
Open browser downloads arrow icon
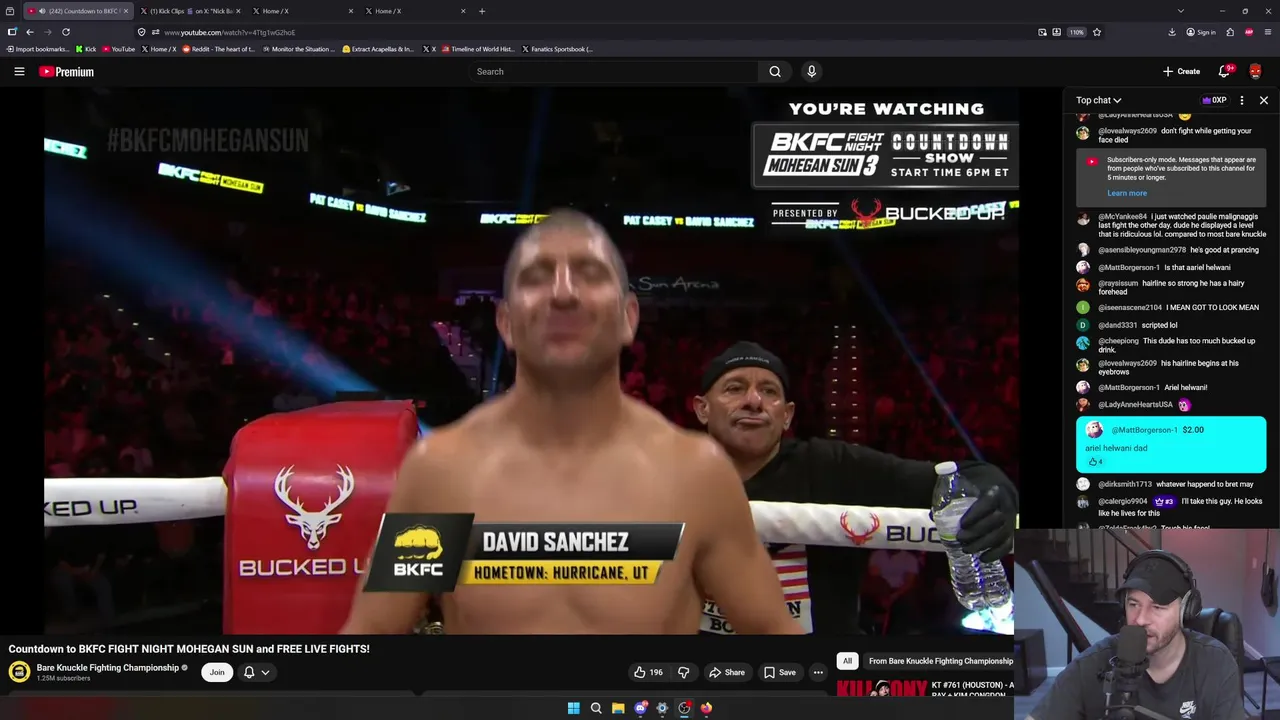(1172, 32)
